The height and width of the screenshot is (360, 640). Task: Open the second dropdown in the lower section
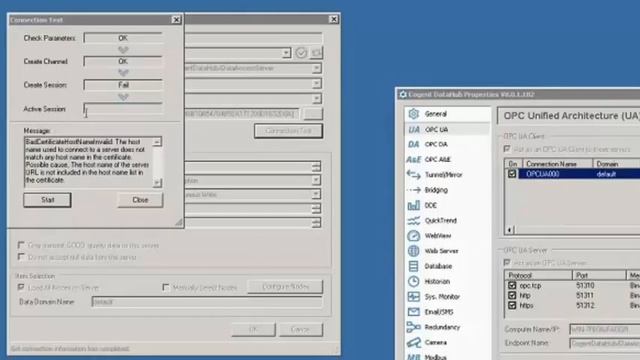[x=316, y=180]
